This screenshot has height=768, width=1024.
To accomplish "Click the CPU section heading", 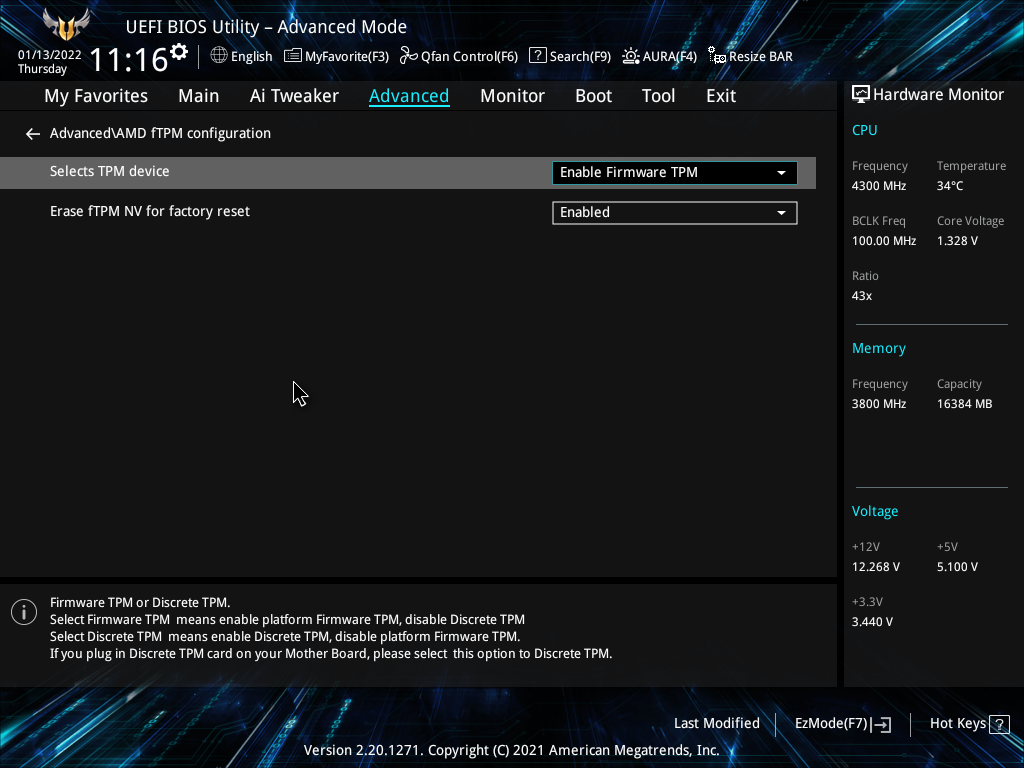I will 864,131.
